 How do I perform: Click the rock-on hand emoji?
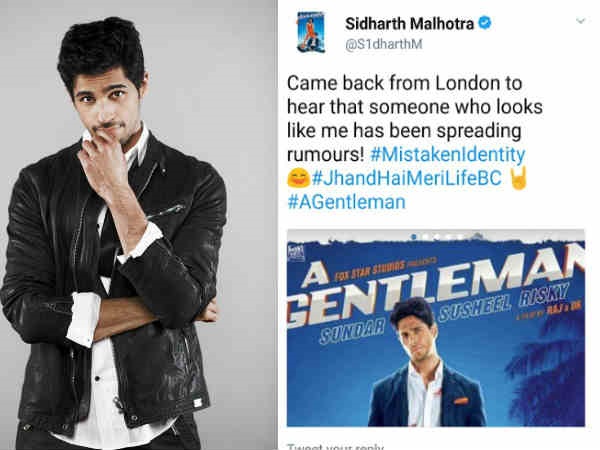tap(519, 178)
